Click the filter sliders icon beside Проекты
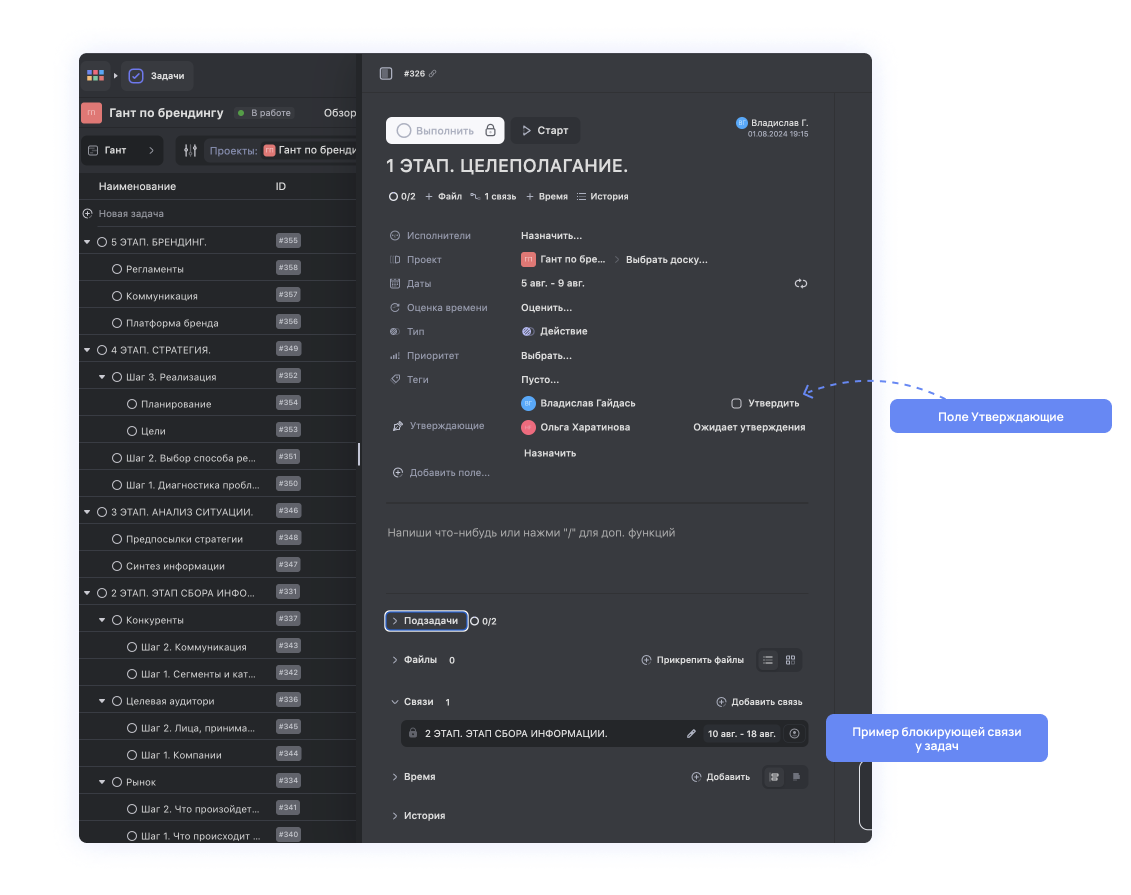Screen dimensions: 1131x895 tap(191, 151)
